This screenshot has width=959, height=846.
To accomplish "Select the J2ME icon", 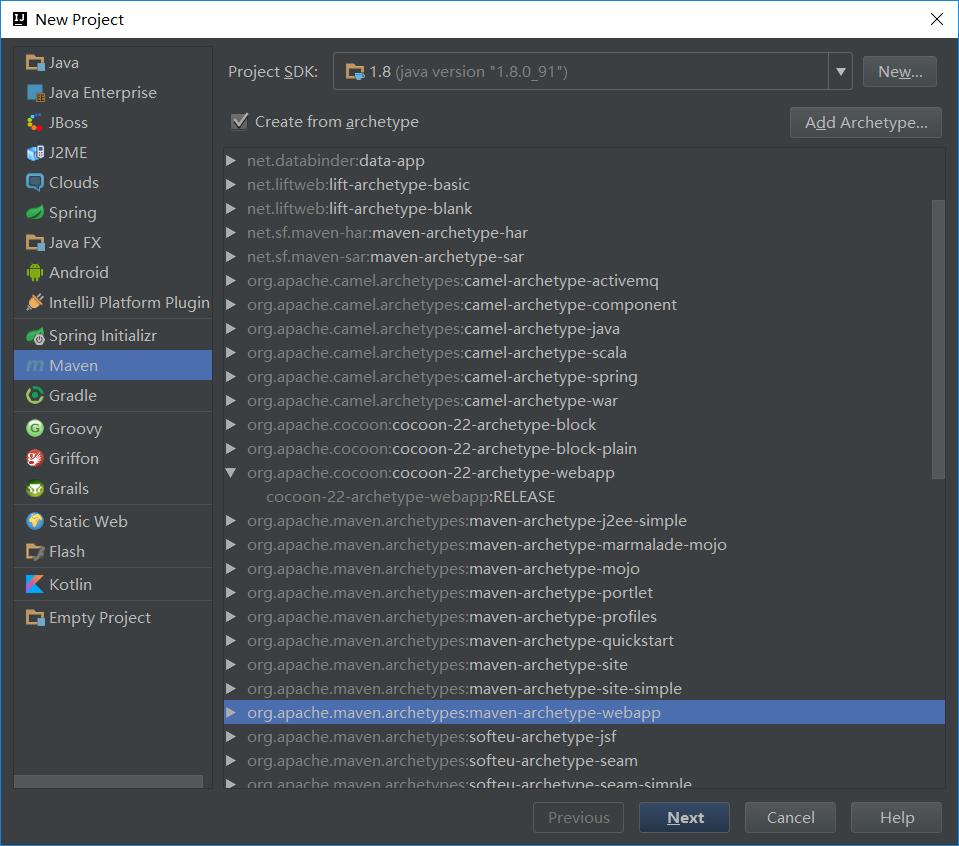I will (35, 152).
